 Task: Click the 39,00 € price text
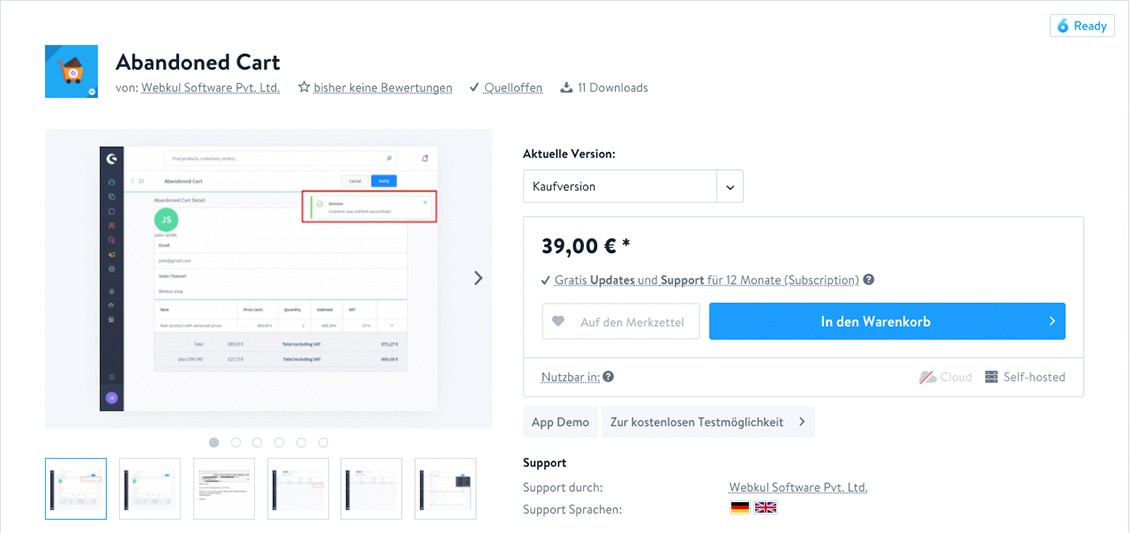pos(586,245)
